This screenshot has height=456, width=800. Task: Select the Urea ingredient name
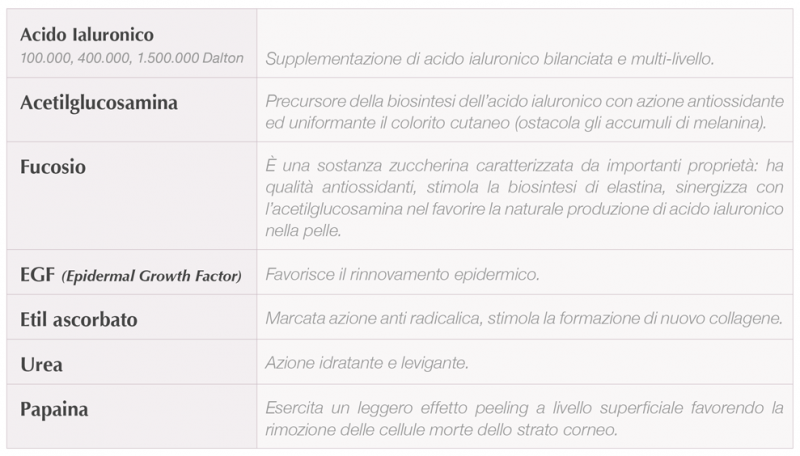click(41, 365)
